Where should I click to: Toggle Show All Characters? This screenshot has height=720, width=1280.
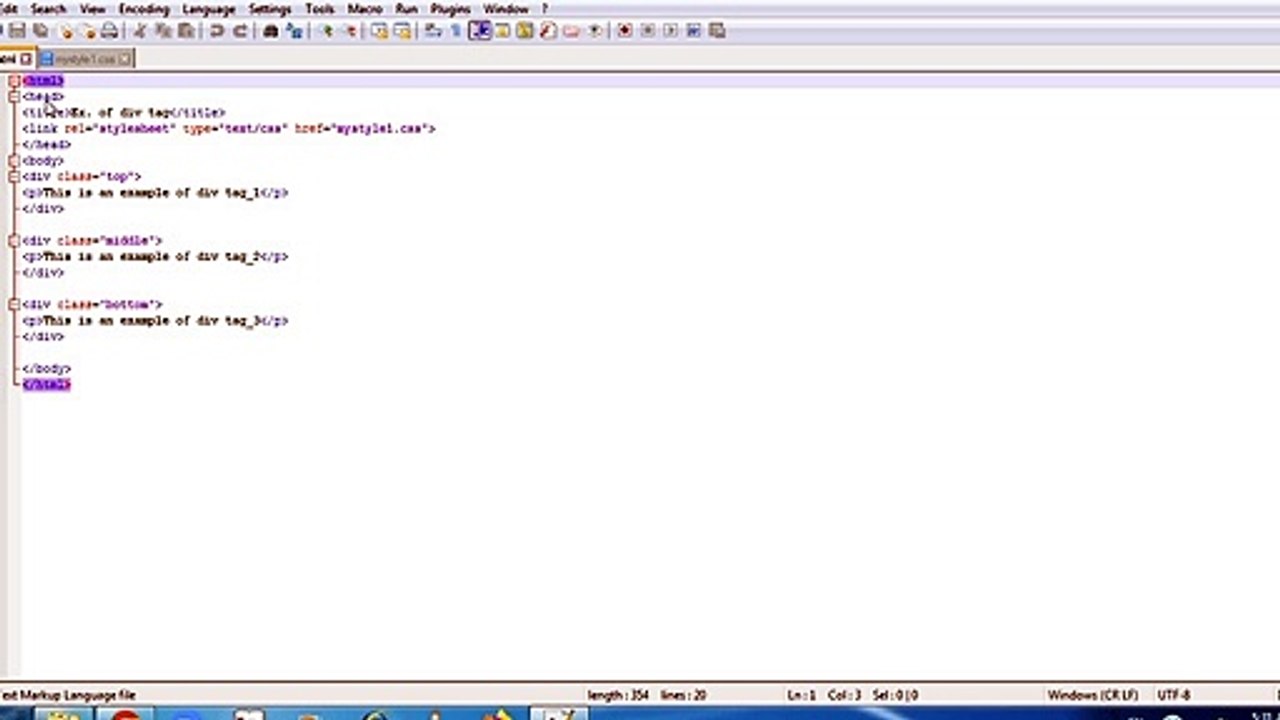tap(455, 31)
